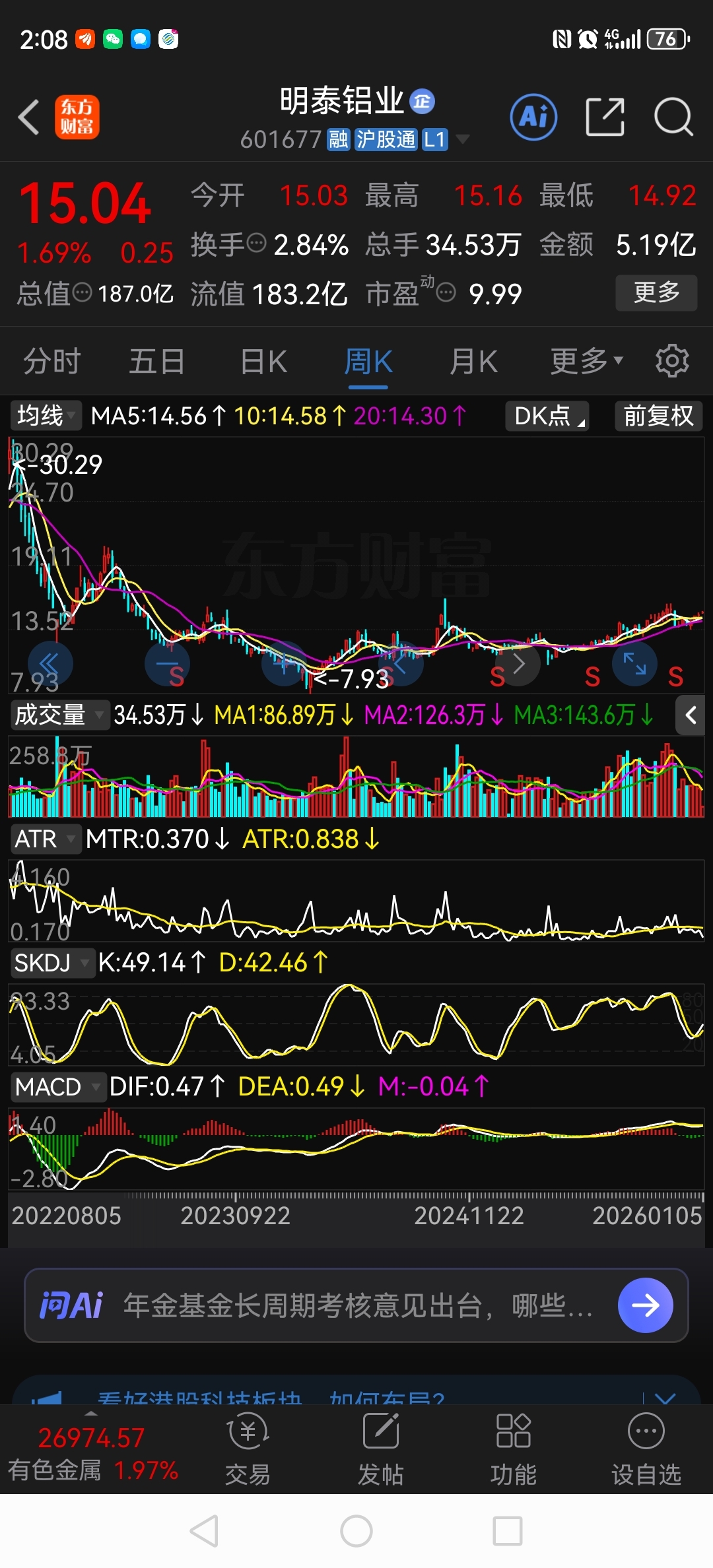Switch to the 日K tab
Image resolution: width=713 pixels, height=1568 pixels.
pyautogui.click(x=263, y=362)
